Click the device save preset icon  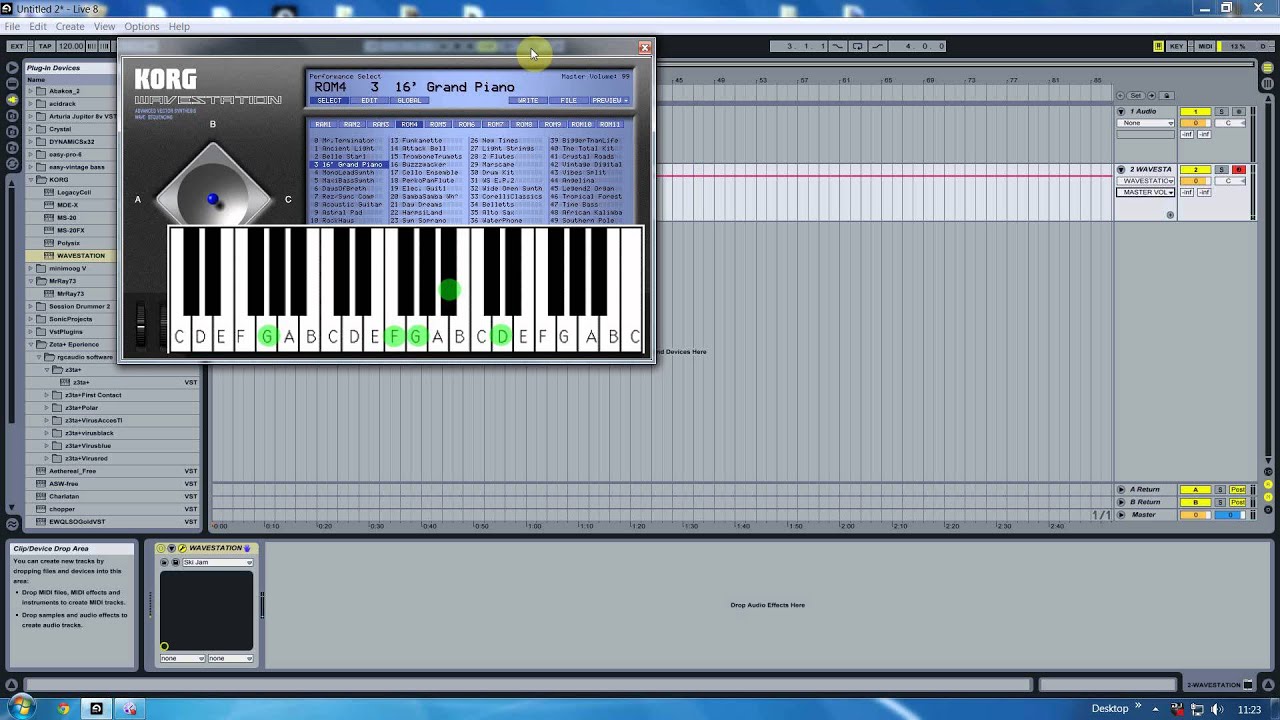175,562
